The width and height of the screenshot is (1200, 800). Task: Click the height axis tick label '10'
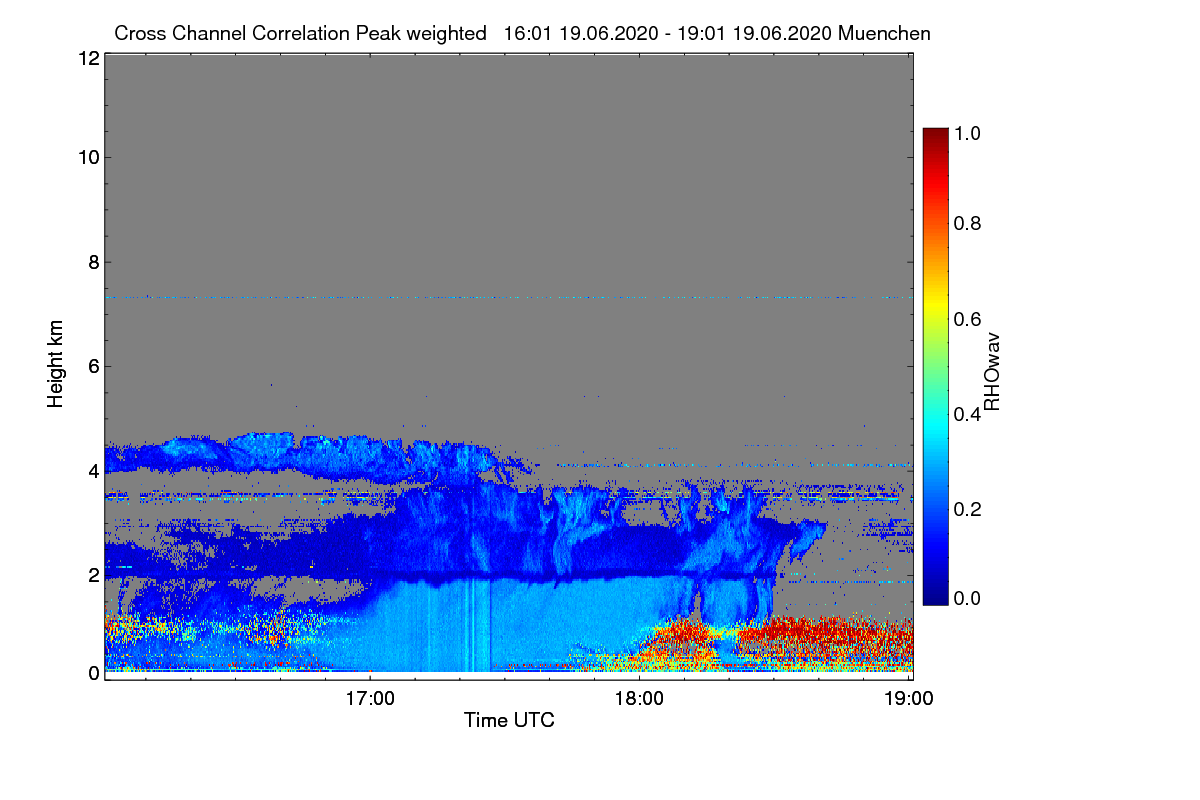(87, 157)
